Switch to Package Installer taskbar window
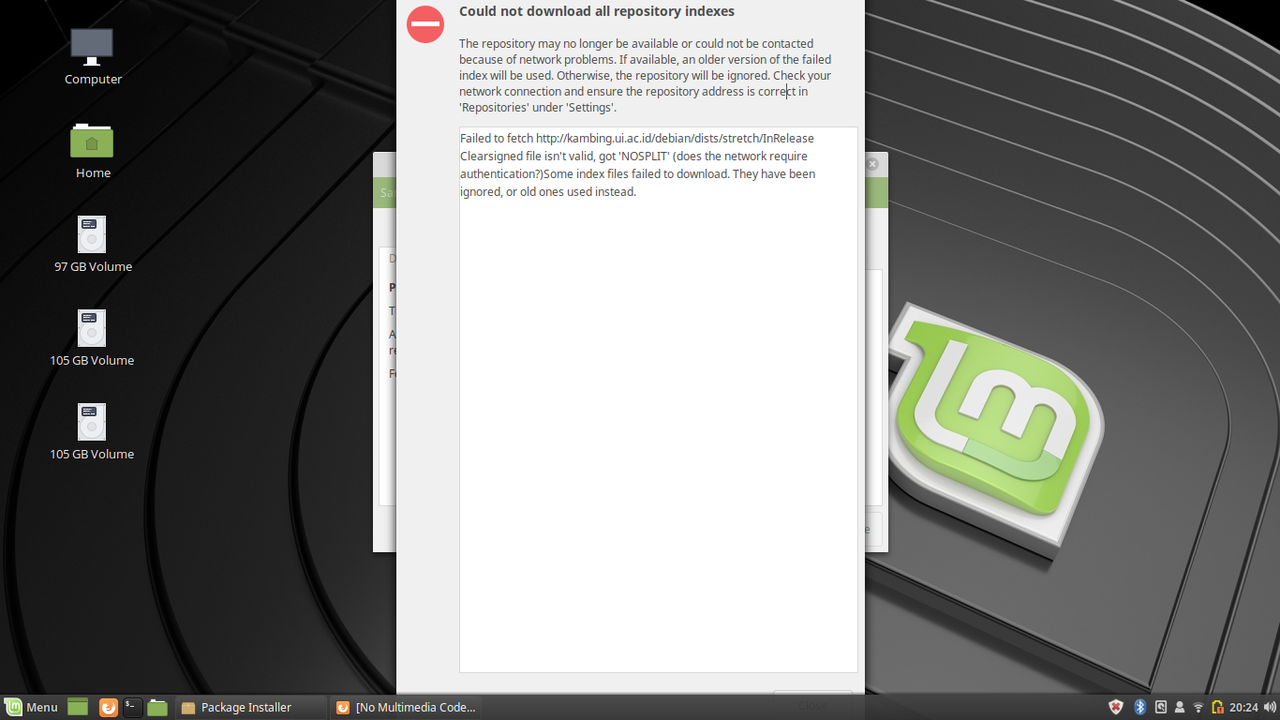The height and width of the screenshot is (720, 1280). pos(251,707)
